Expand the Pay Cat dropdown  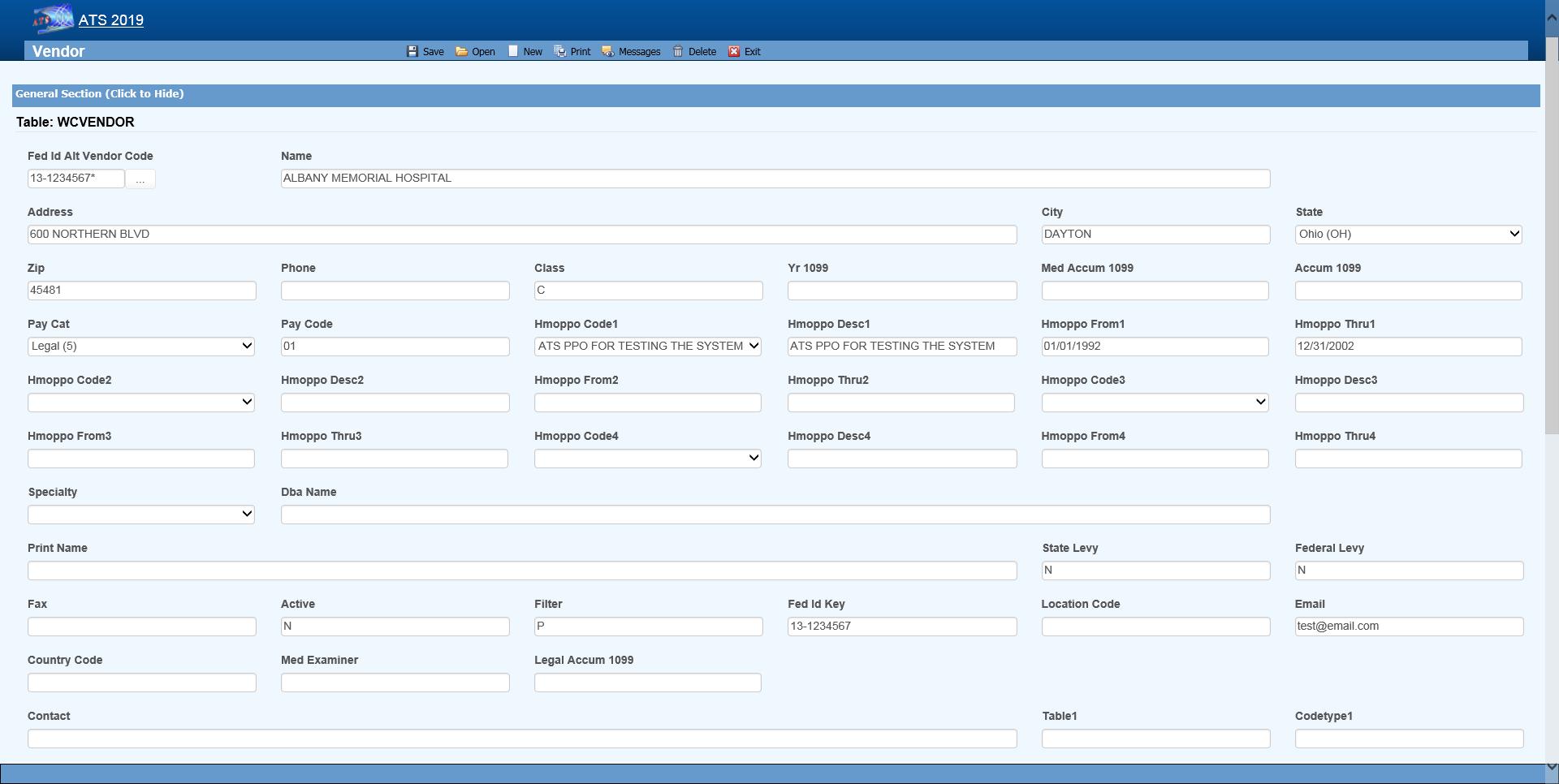click(x=140, y=347)
